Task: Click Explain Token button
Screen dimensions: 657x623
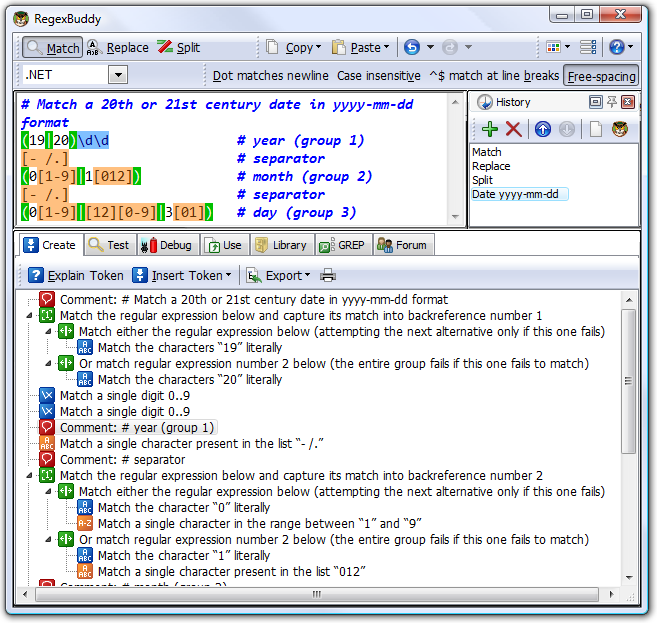Action: pos(76,276)
